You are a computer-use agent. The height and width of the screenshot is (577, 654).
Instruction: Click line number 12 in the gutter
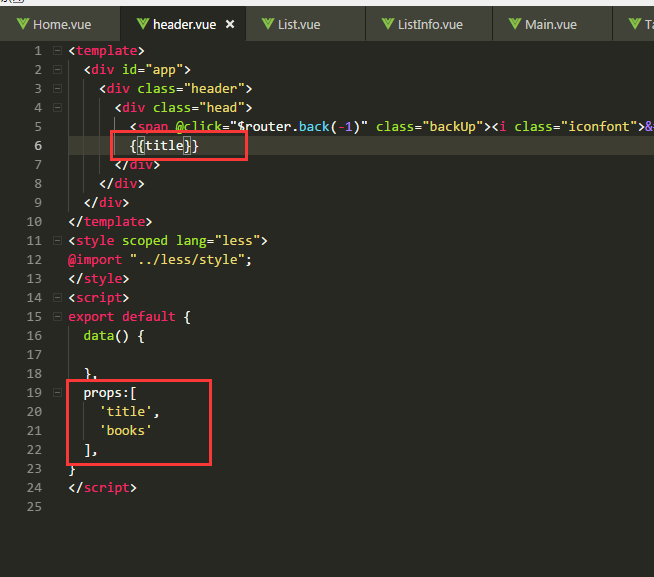click(34, 260)
